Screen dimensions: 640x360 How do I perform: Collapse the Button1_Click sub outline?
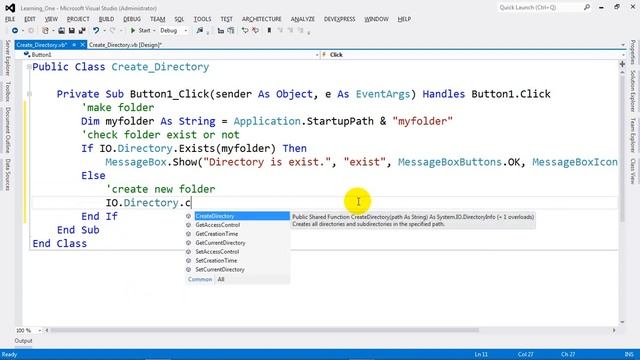tap(29, 94)
